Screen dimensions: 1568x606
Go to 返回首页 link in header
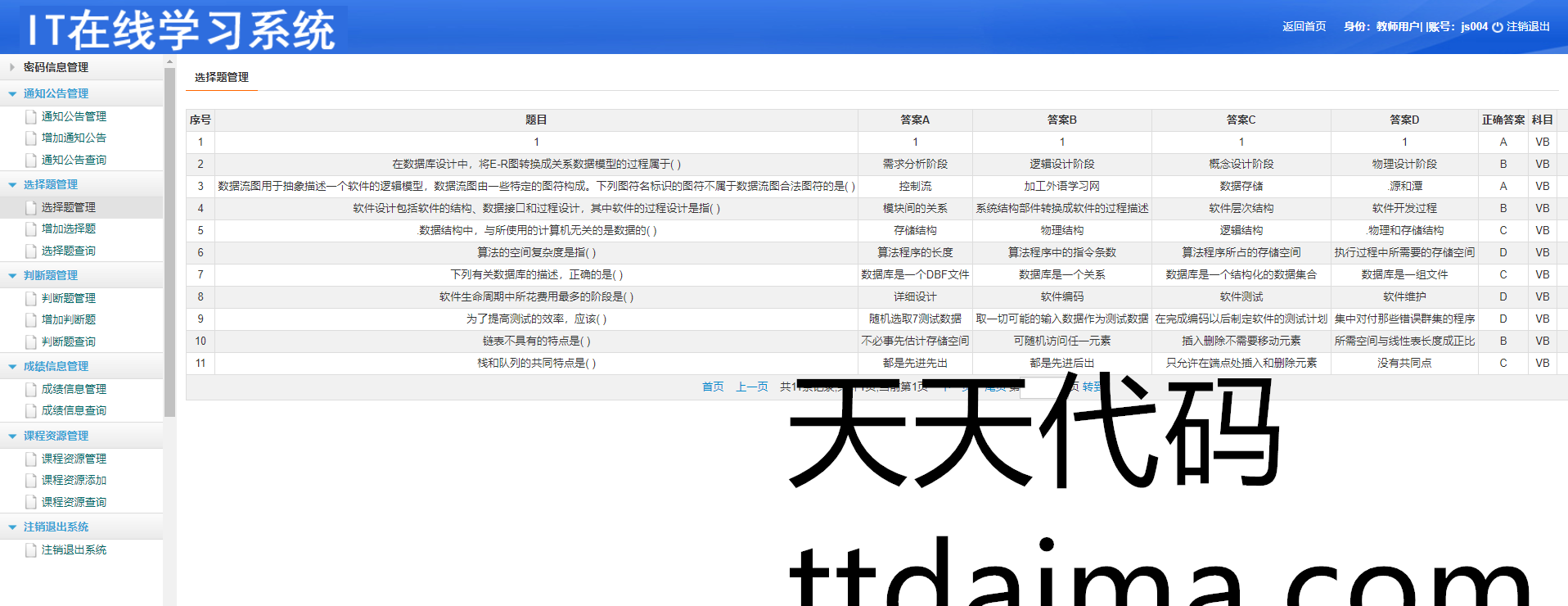coord(1304,26)
